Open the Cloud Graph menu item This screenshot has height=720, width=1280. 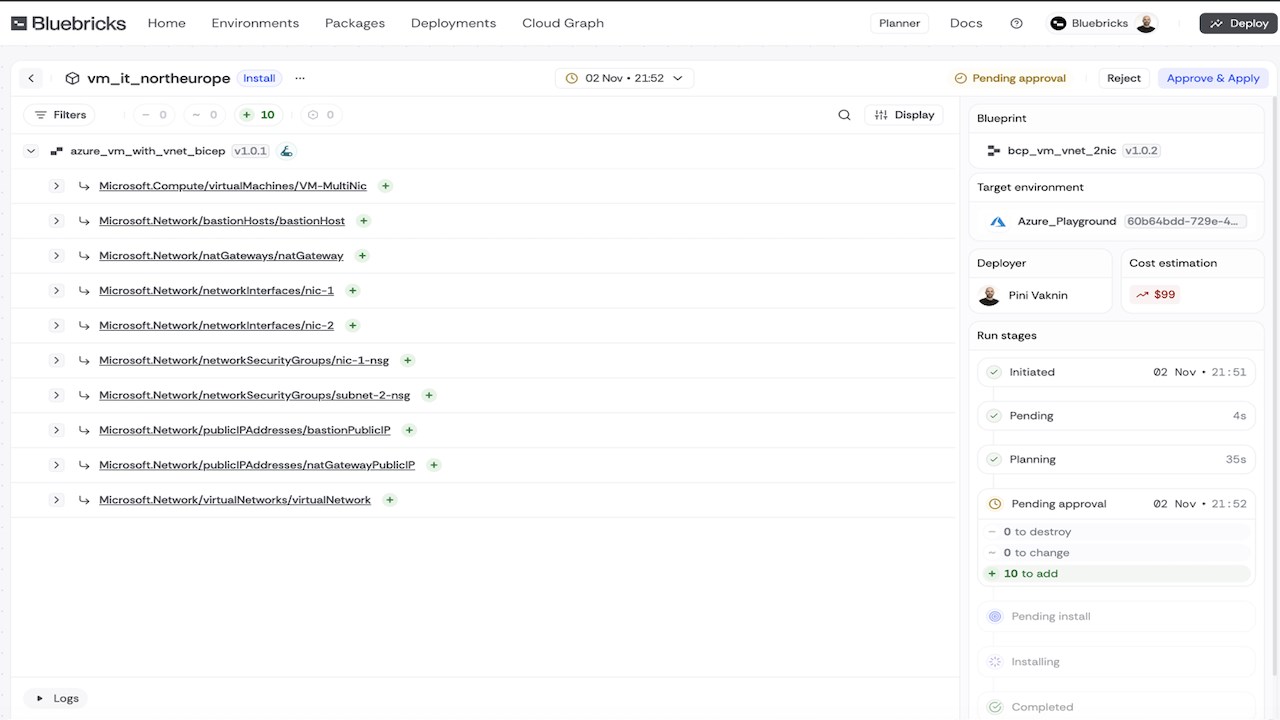(563, 23)
